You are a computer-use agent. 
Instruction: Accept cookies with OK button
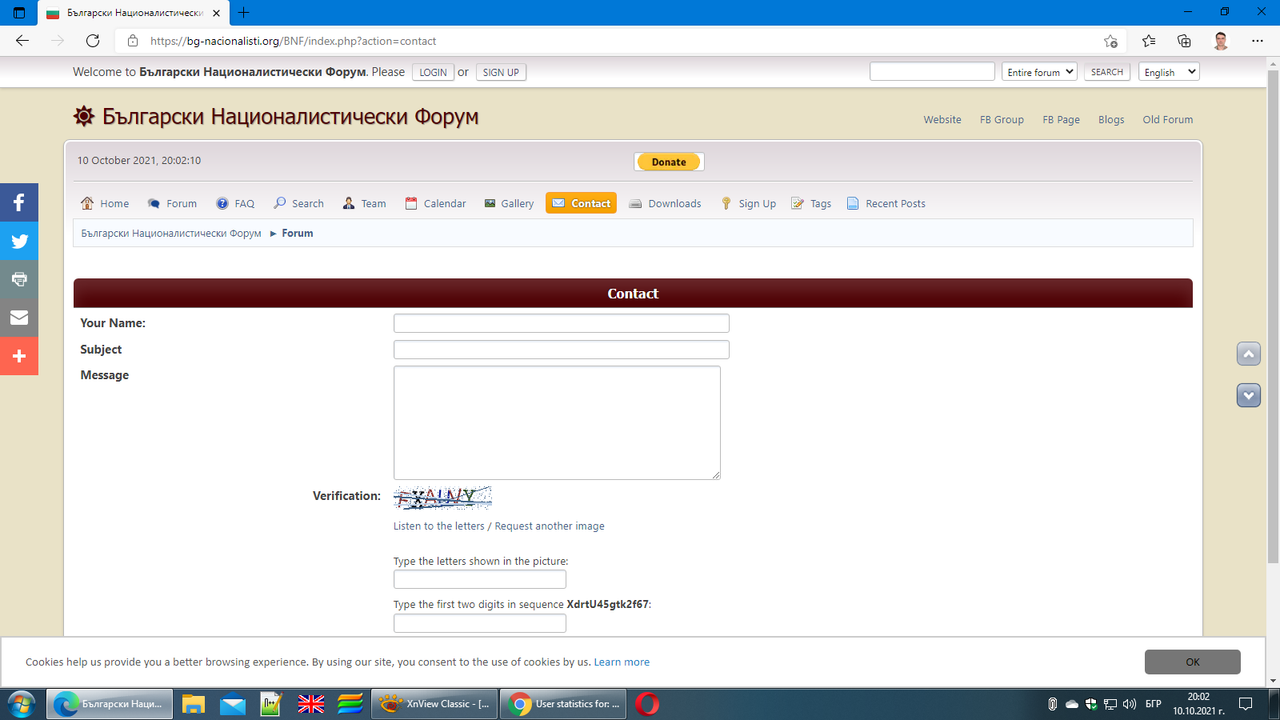tap(1192, 662)
